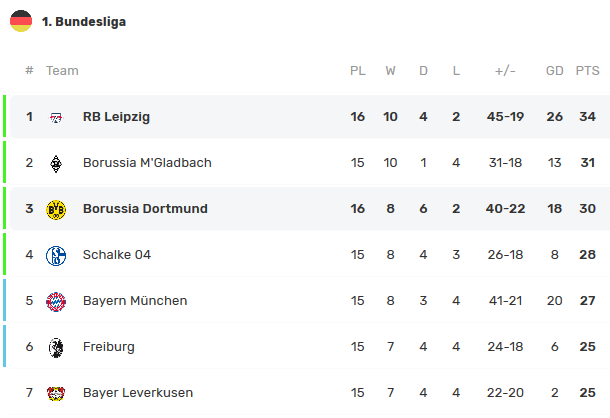Select the Schalke 04 team name
Viewport: 610px width, 418px height.
click(x=117, y=255)
